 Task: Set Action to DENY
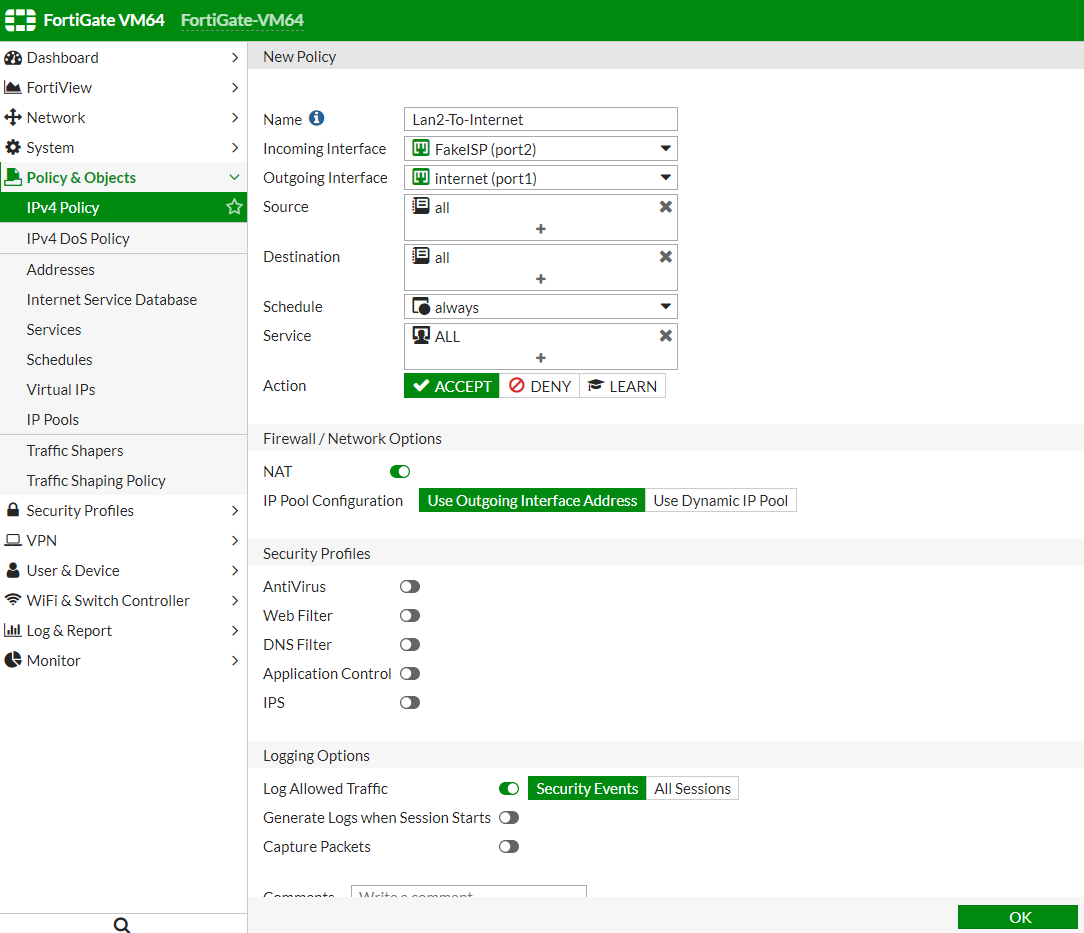point(539,386)
